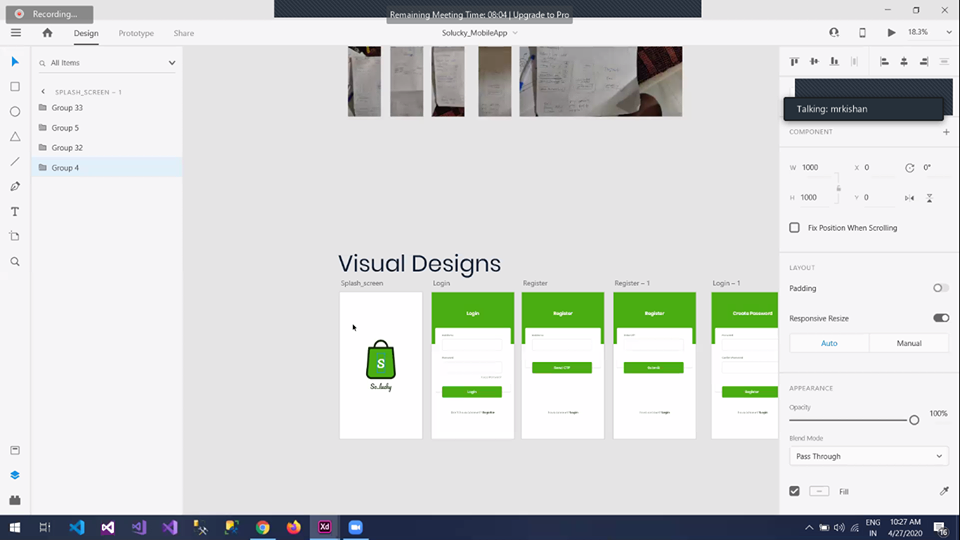Enable Fix Position When Scrolling checkbox
Image resolution: width=960 pixels, height=540 pixels.
tap(795, 228)
